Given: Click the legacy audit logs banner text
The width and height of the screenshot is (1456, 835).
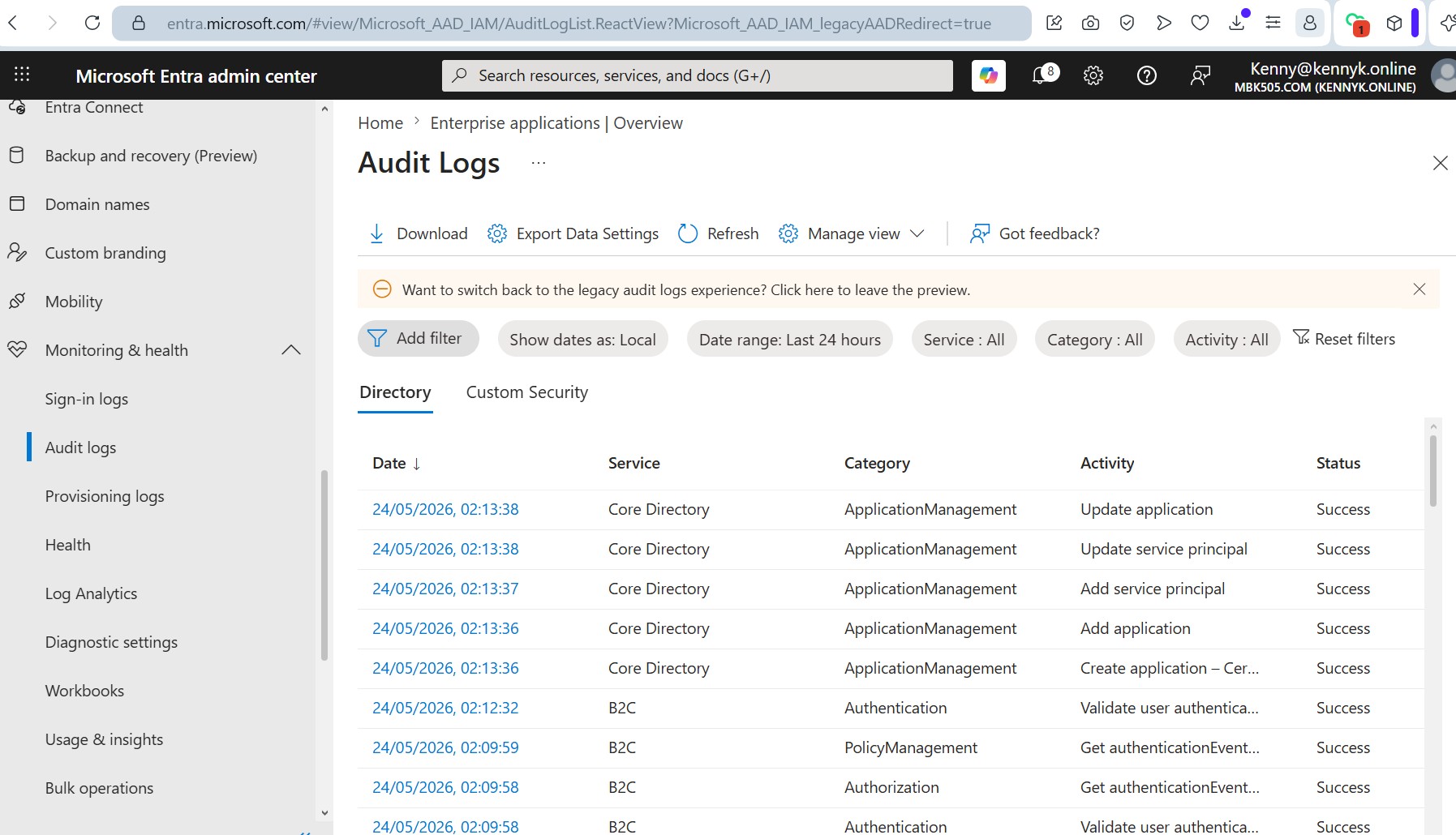Looking at the screenshot, I should pyautogui.click(x=686, y=289).
